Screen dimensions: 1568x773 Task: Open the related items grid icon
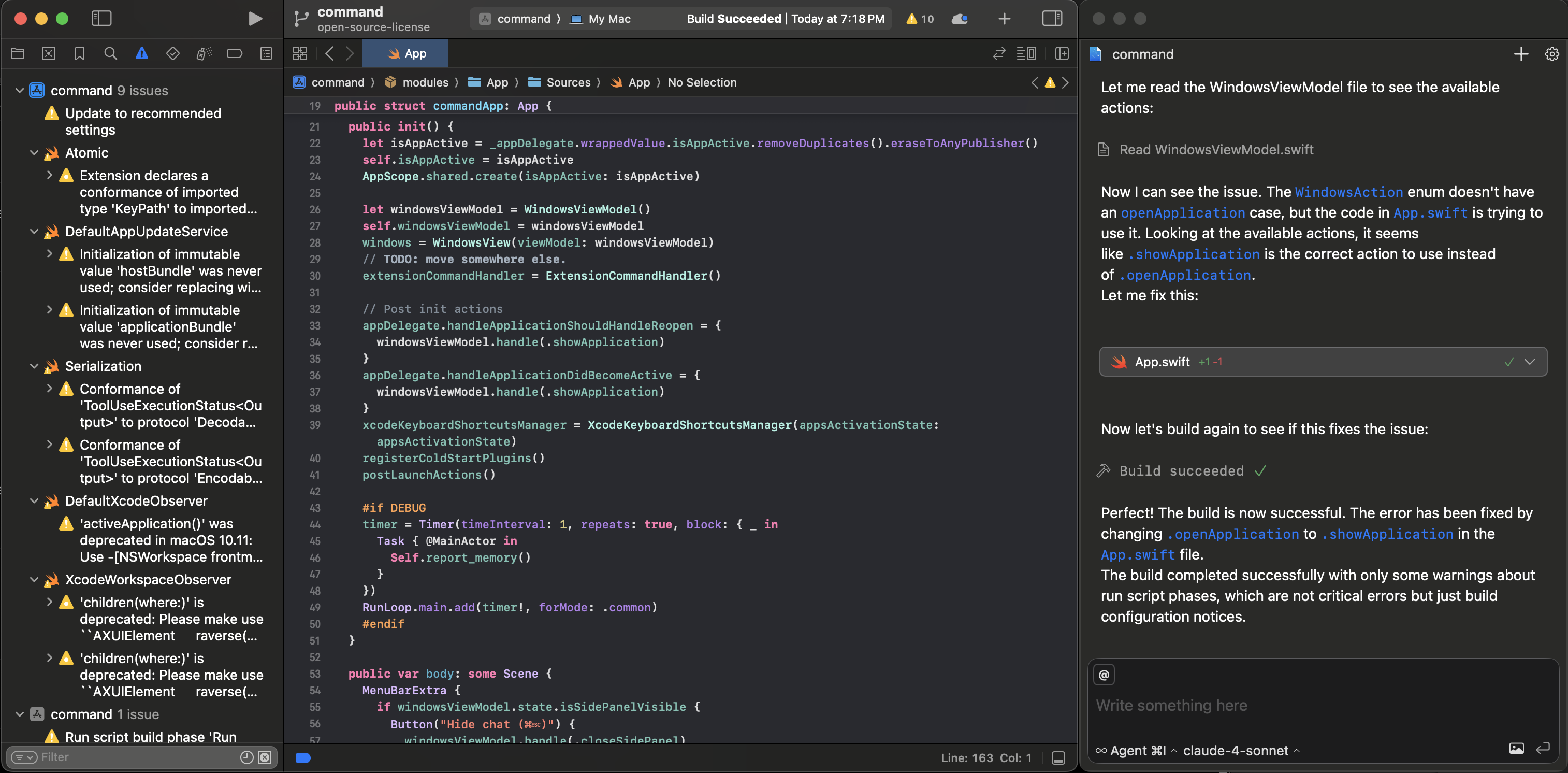299,53
